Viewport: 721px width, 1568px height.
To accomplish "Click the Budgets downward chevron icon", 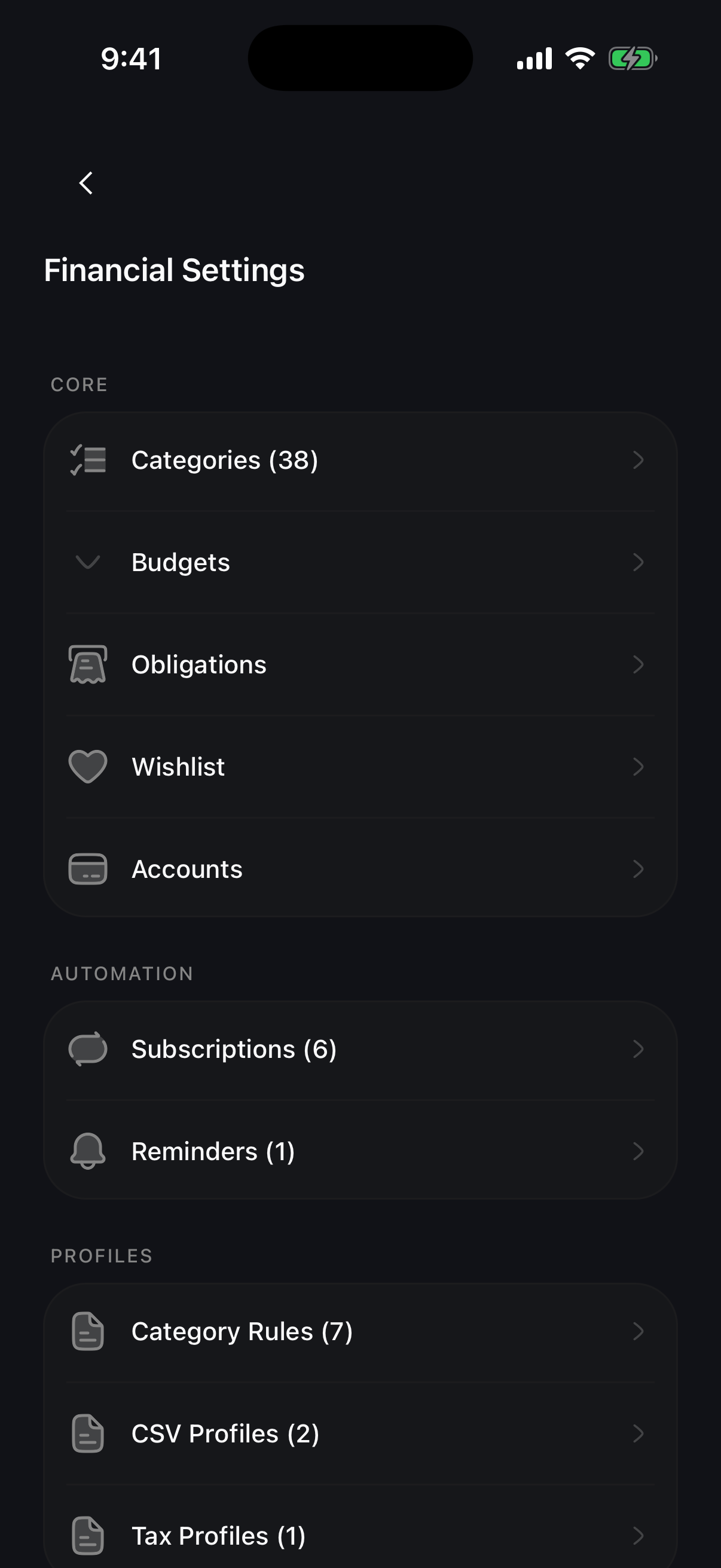I will tap(88, 562).
